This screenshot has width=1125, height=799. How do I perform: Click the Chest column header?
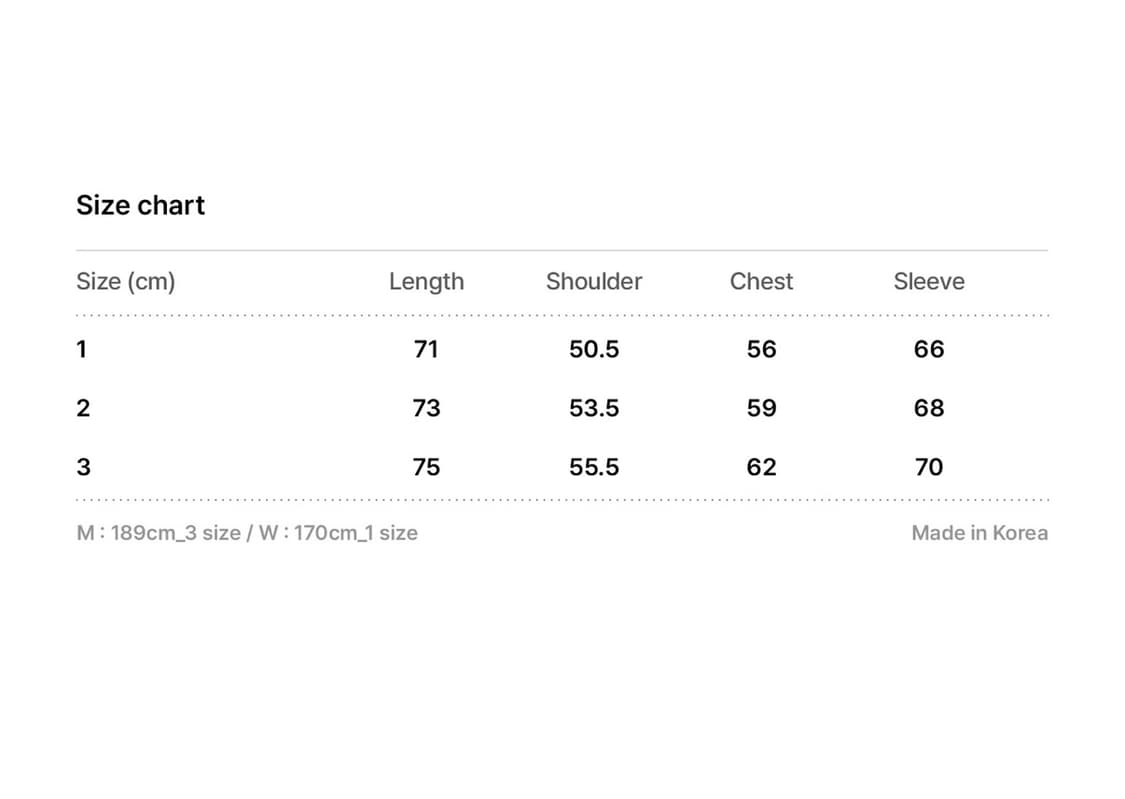tap(761, 282)
